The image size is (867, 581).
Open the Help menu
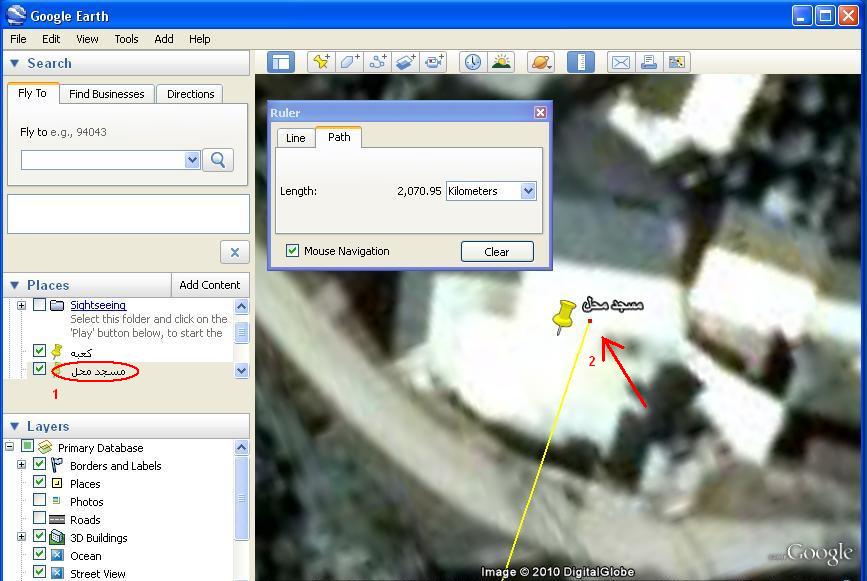200,39
